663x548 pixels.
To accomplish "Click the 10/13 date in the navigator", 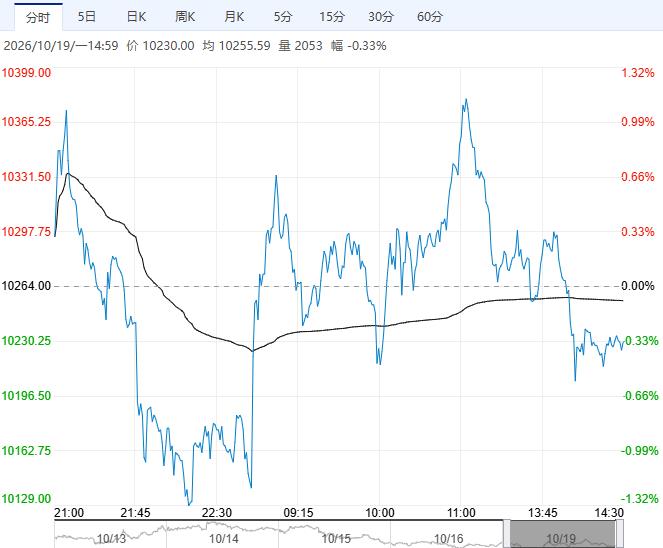I will (111, 539).
